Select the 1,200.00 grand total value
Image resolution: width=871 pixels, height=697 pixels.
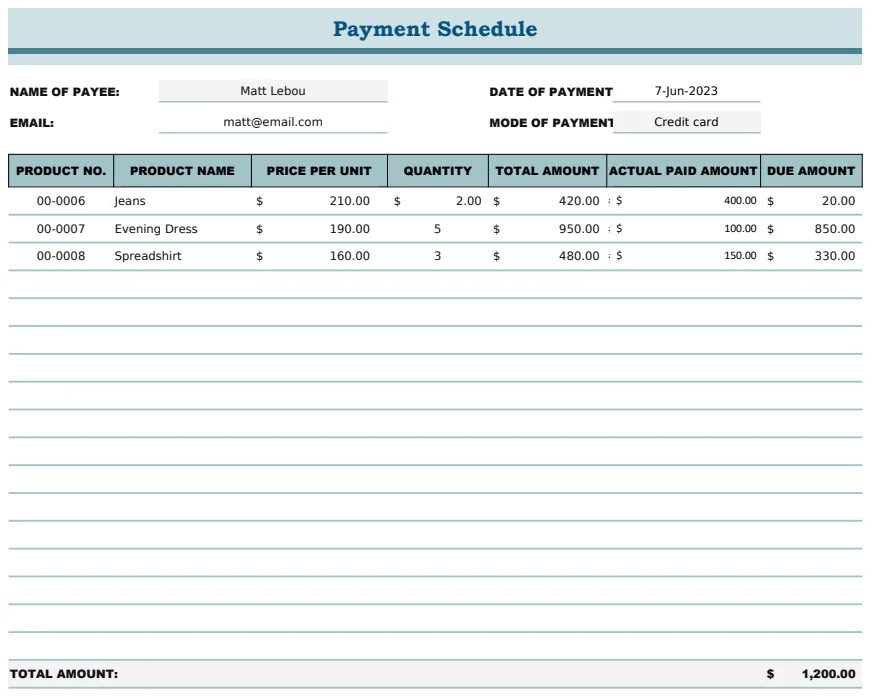click(828, 674)
